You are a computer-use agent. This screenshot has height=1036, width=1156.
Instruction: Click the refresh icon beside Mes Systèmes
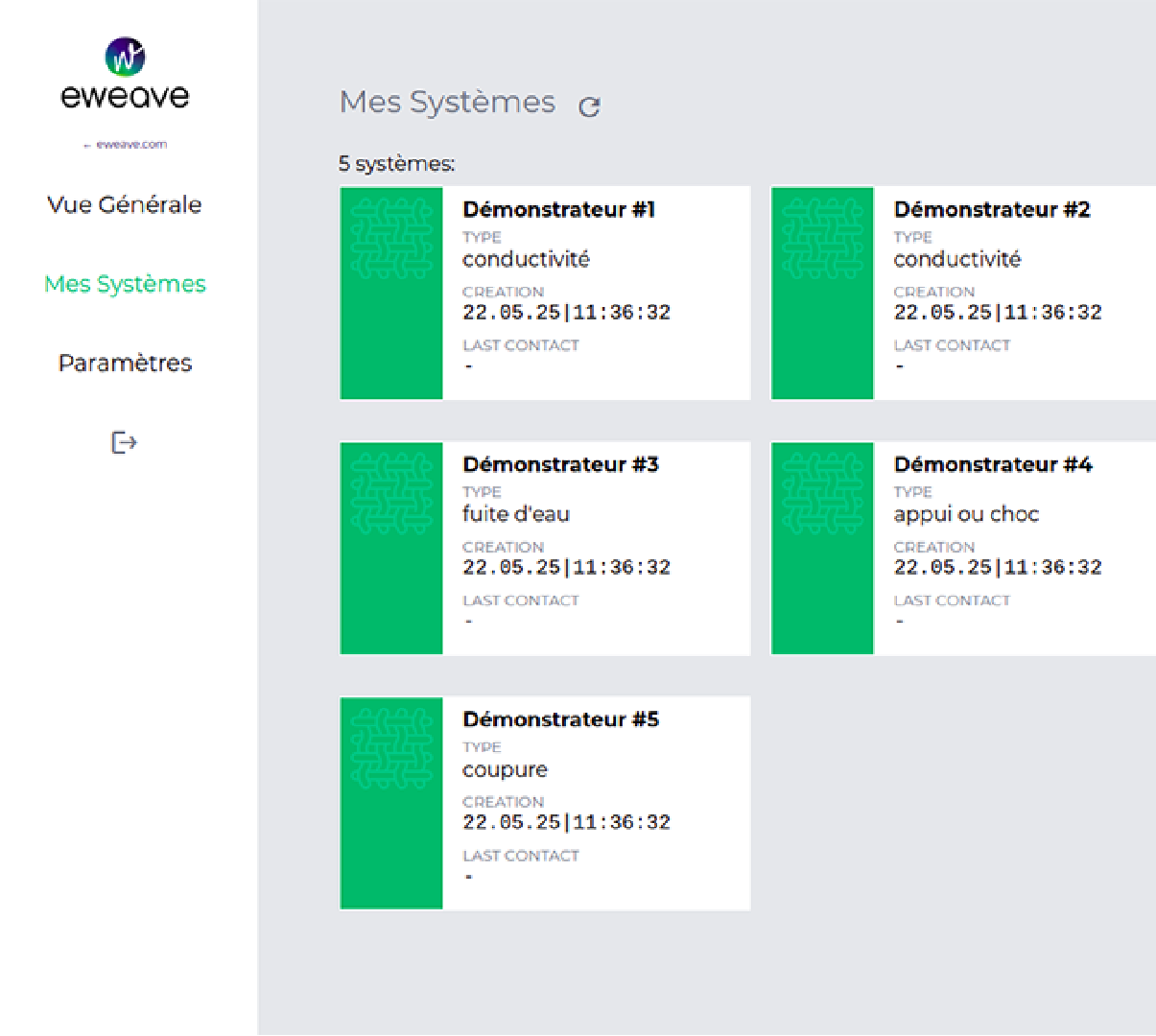(x=589, y=106)
